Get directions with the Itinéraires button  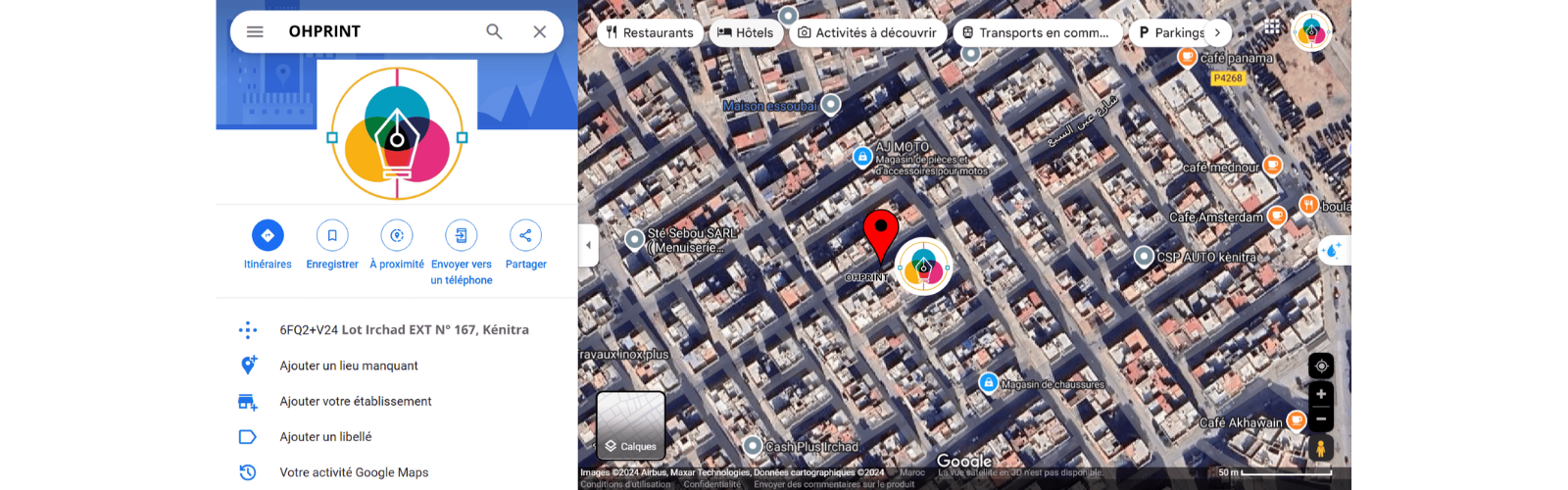268,235
